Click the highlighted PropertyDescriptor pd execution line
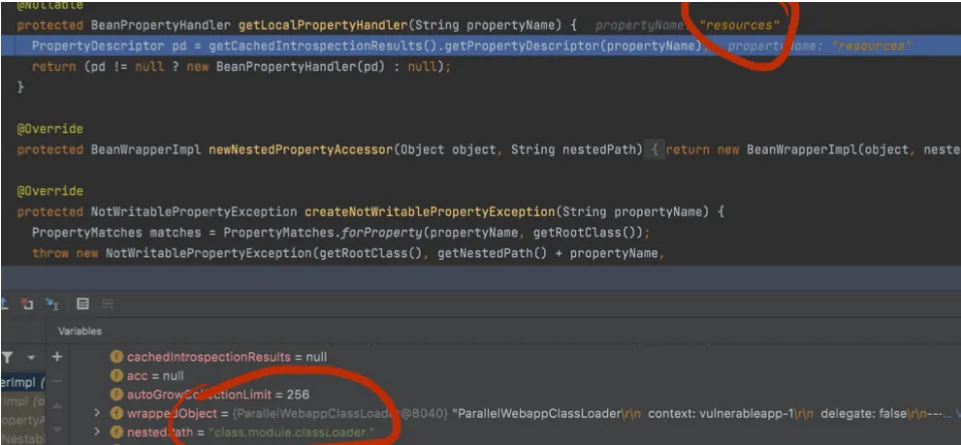The image size is (961, 445). coord(480,47)
